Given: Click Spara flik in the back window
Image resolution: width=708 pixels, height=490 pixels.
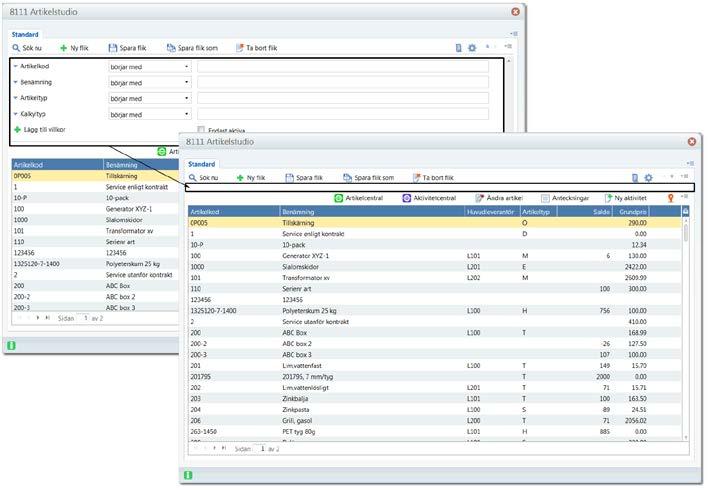Looking at the screenshot, I should (127, 48).
